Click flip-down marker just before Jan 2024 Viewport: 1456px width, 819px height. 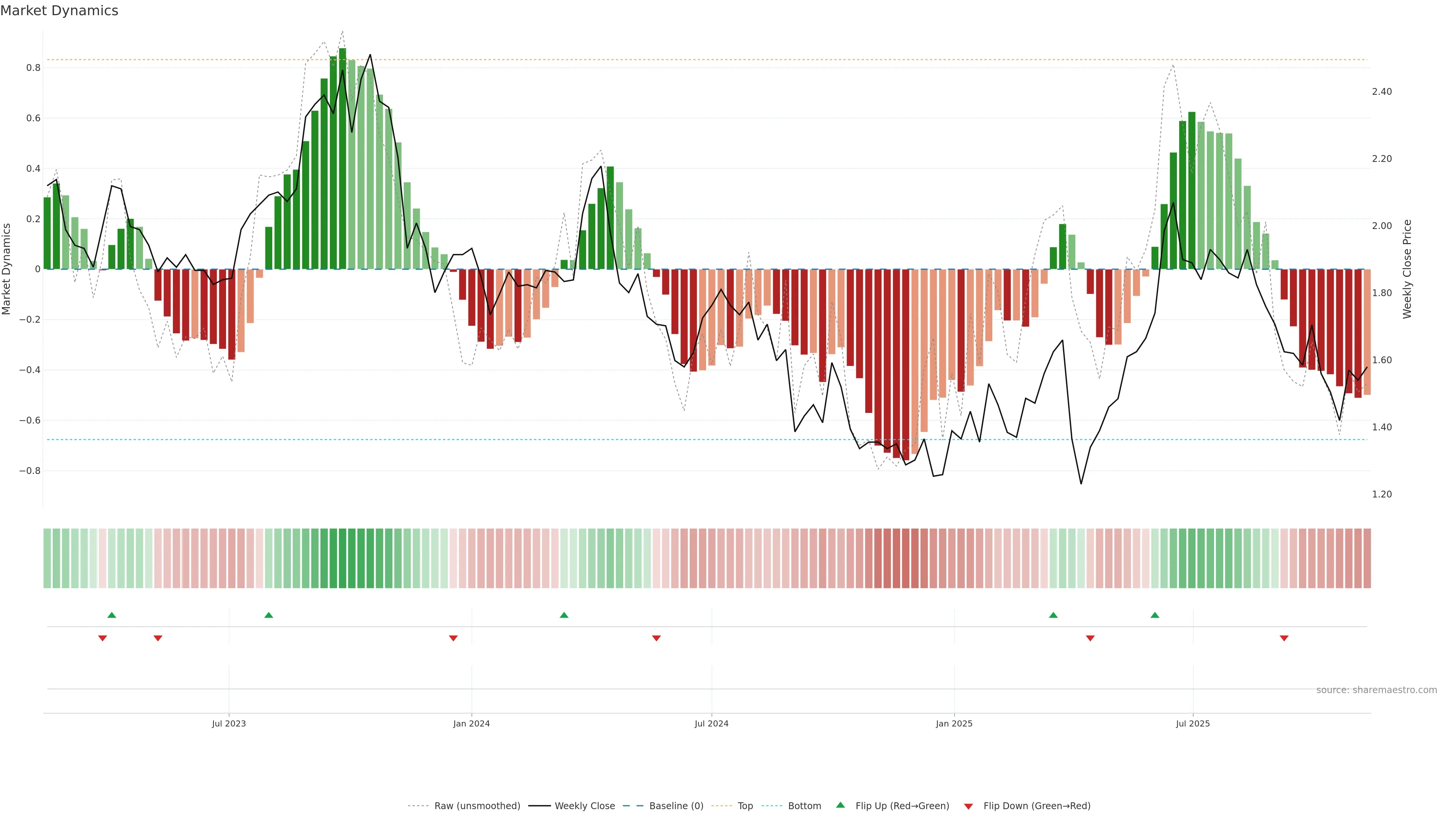[453, 638]
